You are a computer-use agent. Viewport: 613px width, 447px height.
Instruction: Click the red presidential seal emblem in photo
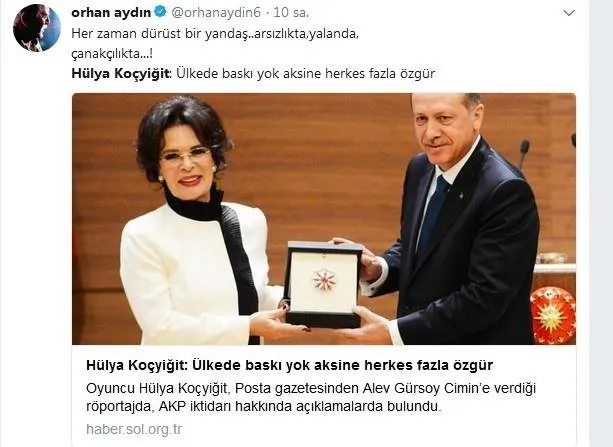point(552,315)
